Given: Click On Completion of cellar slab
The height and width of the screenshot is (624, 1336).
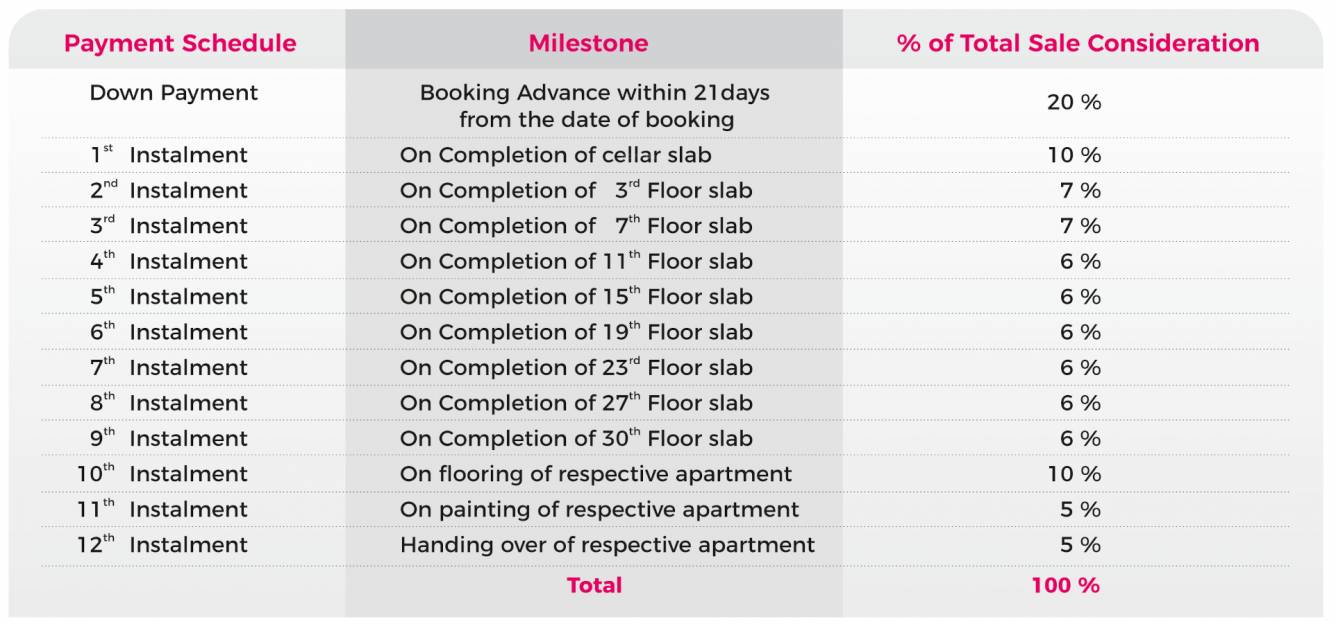Looking at the screenshot, I should click(x=556, y=155).
